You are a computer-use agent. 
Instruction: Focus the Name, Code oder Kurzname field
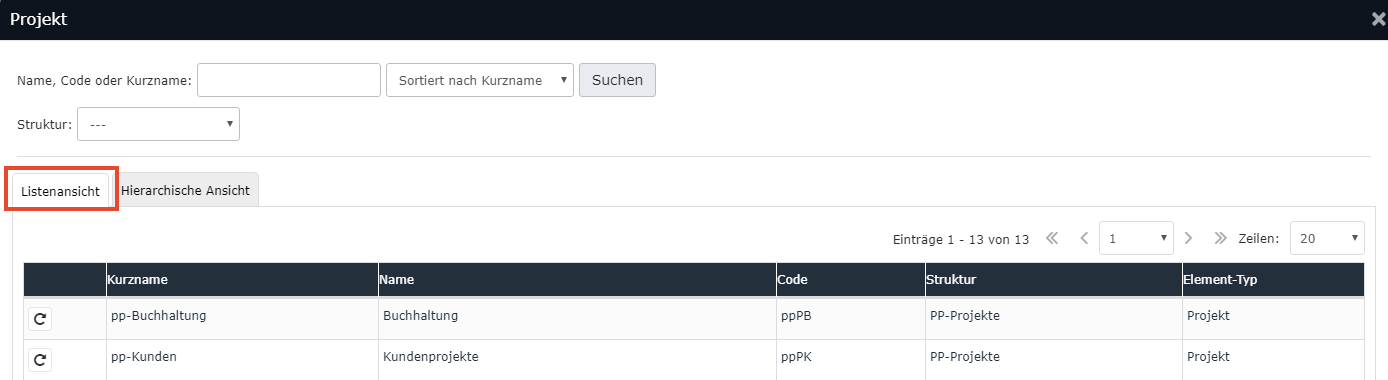[x=289, y=80]
